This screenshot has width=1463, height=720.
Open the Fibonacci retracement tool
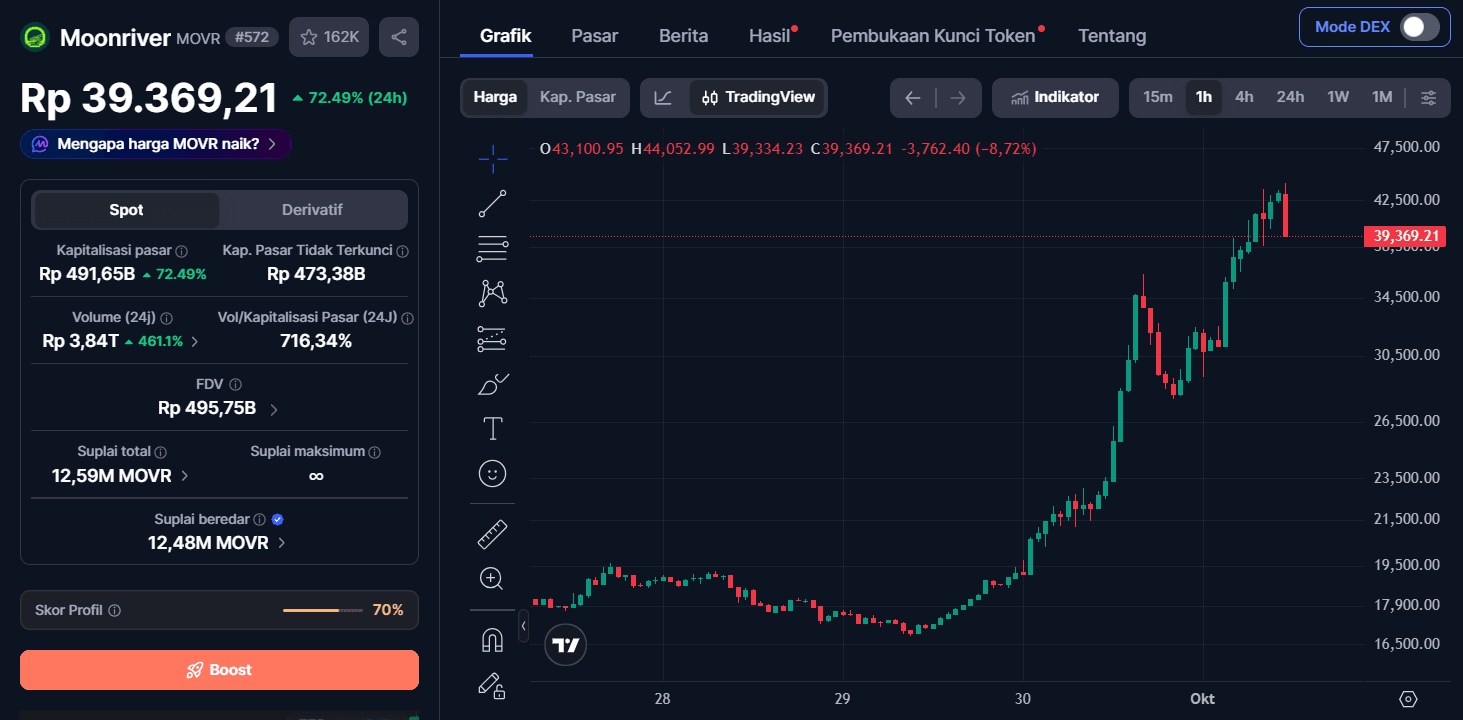coord(493,247)
